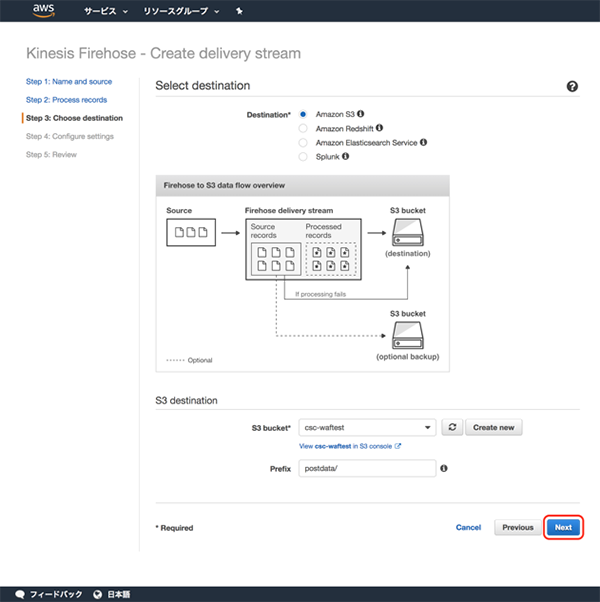Click info icon beside Amazon Redshift
600x602 pixels.
pyautogui.click(x=379, y=128)
